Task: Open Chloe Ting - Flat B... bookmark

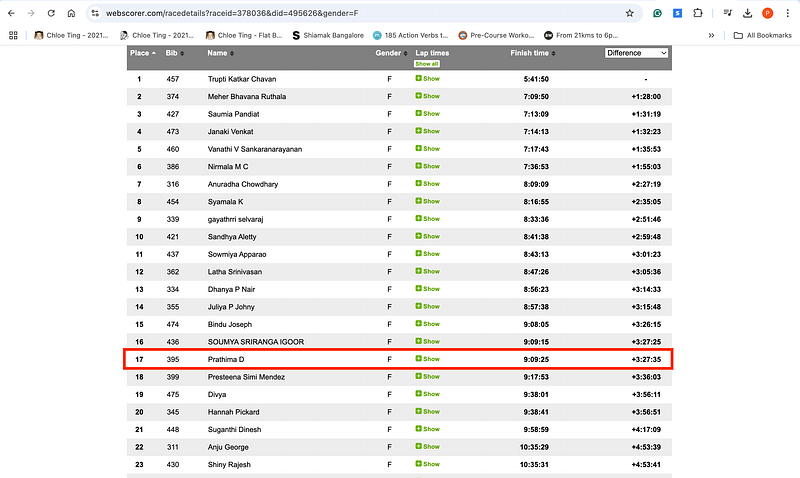Action: tap(244, 35)
